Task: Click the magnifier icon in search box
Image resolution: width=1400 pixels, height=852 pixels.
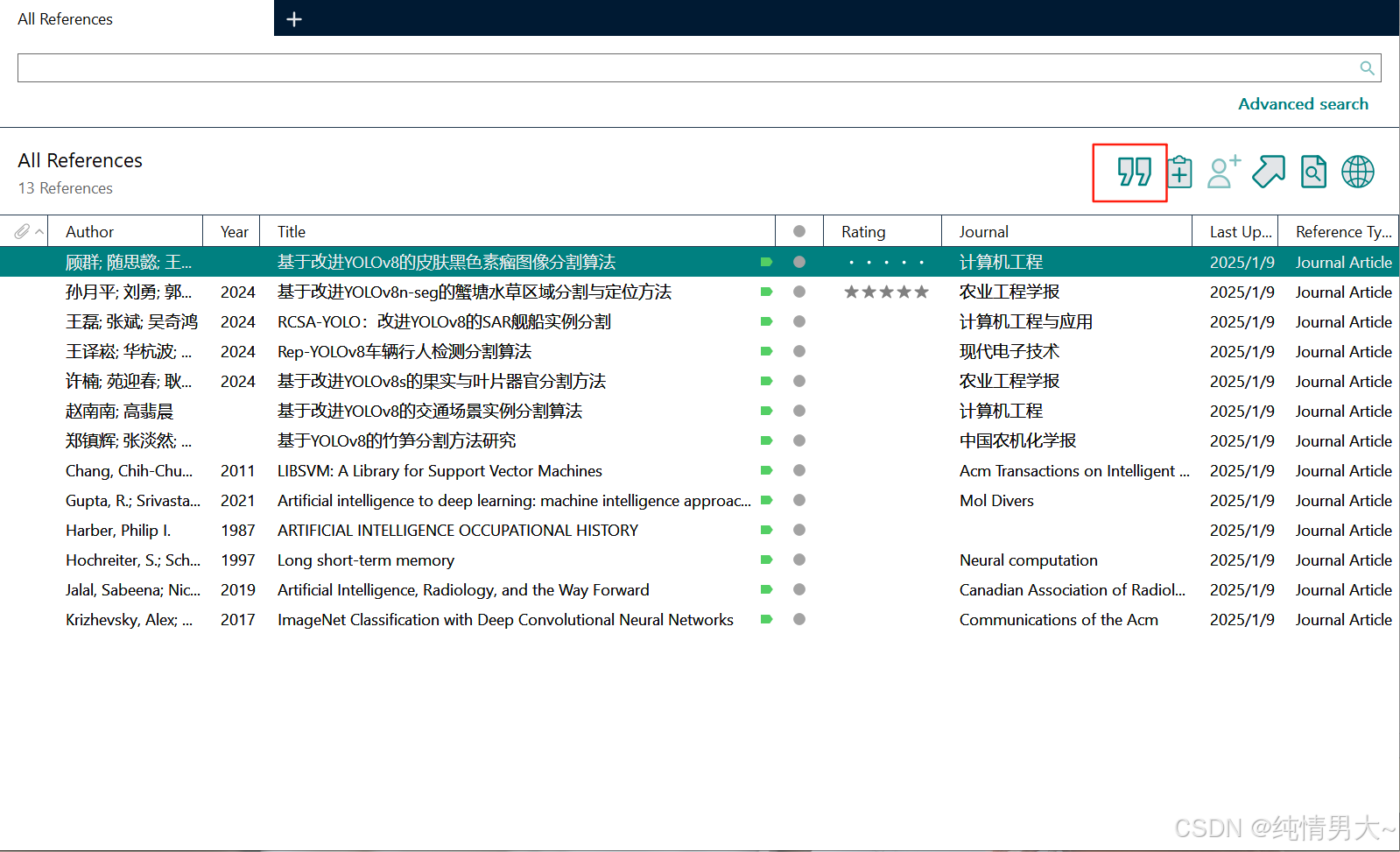Action: click(x=1367, y=68)
